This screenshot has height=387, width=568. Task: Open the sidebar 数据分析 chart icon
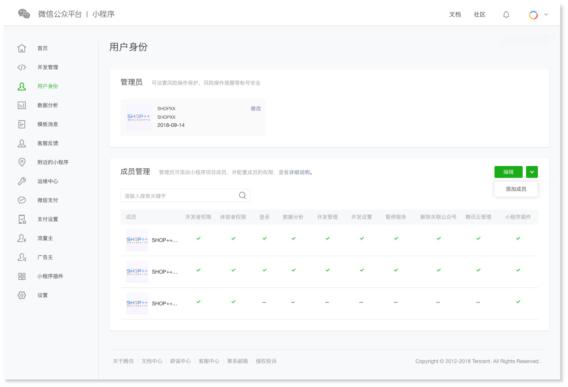[x=22, y=105]
